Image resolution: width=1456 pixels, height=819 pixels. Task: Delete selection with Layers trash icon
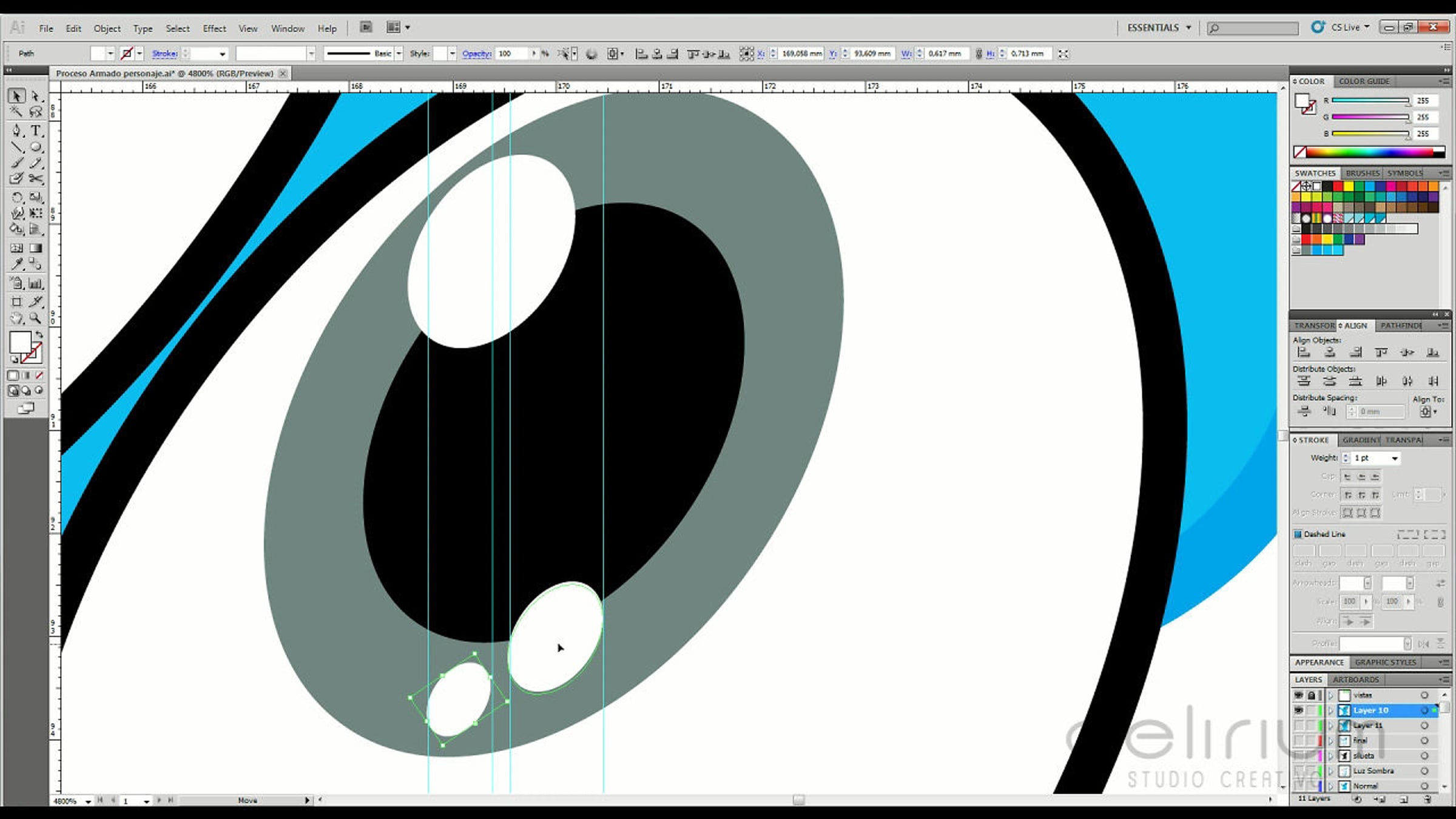[1428, 800]
